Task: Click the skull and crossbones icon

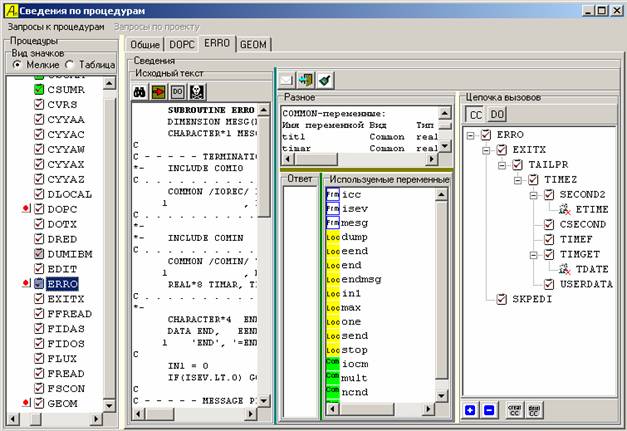Action: [x=197, y=92]
